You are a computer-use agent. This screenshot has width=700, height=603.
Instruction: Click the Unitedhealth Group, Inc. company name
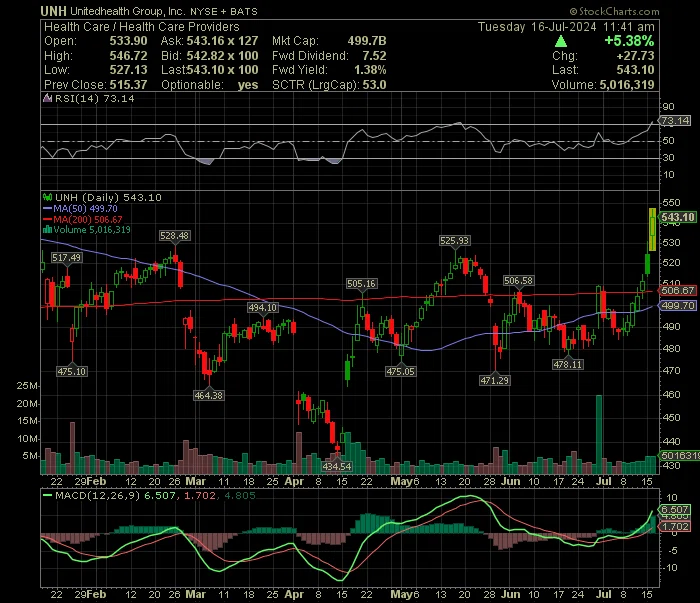[128, 11]
